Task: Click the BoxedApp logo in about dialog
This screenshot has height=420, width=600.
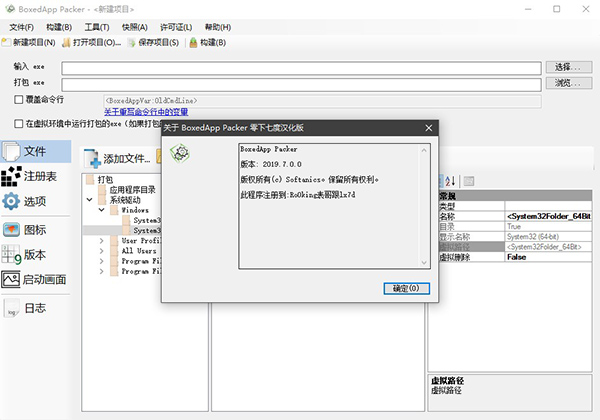Action: tap(180, 153)
